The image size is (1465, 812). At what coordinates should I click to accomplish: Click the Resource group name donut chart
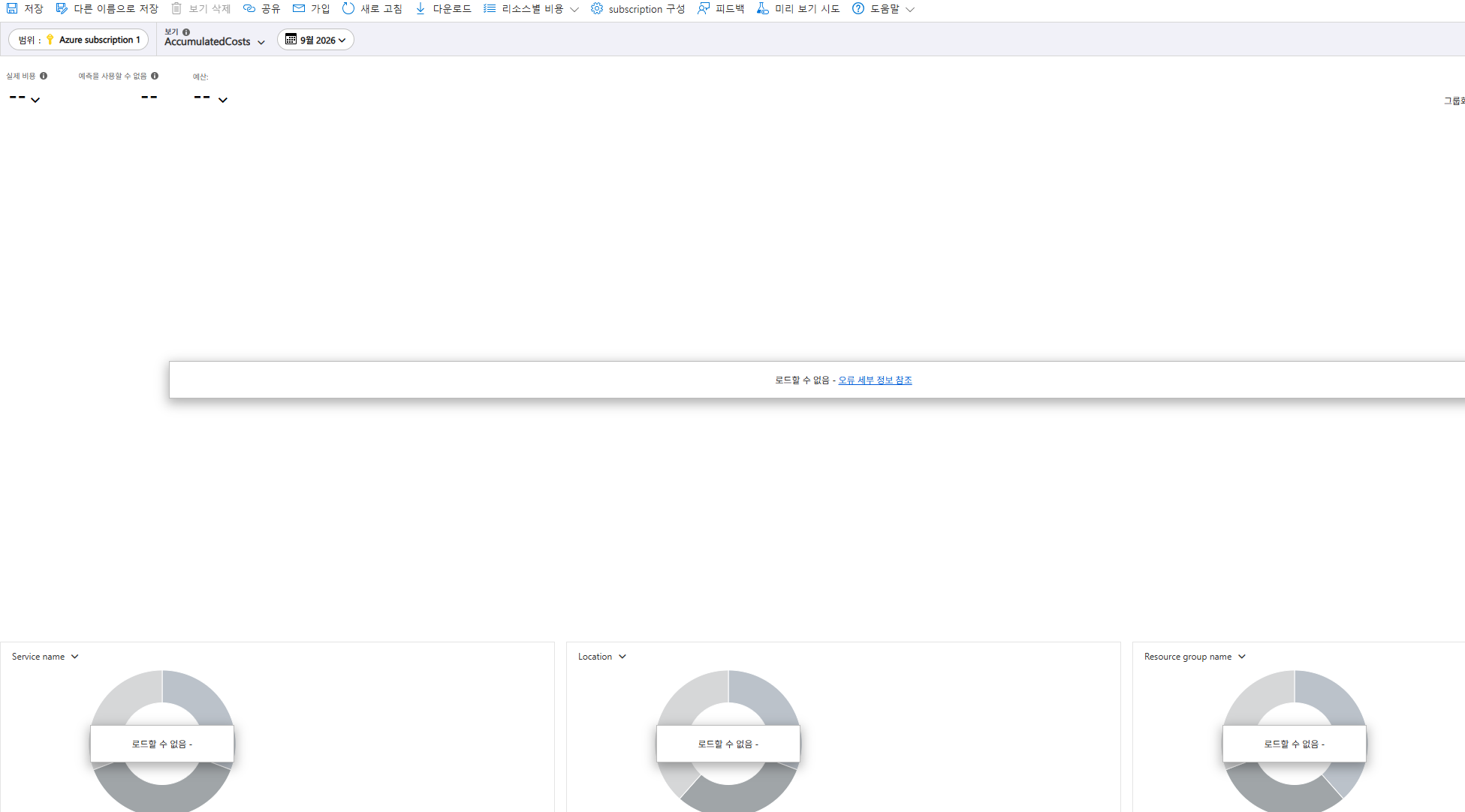pyautogui.click(x=1295, y=741)
